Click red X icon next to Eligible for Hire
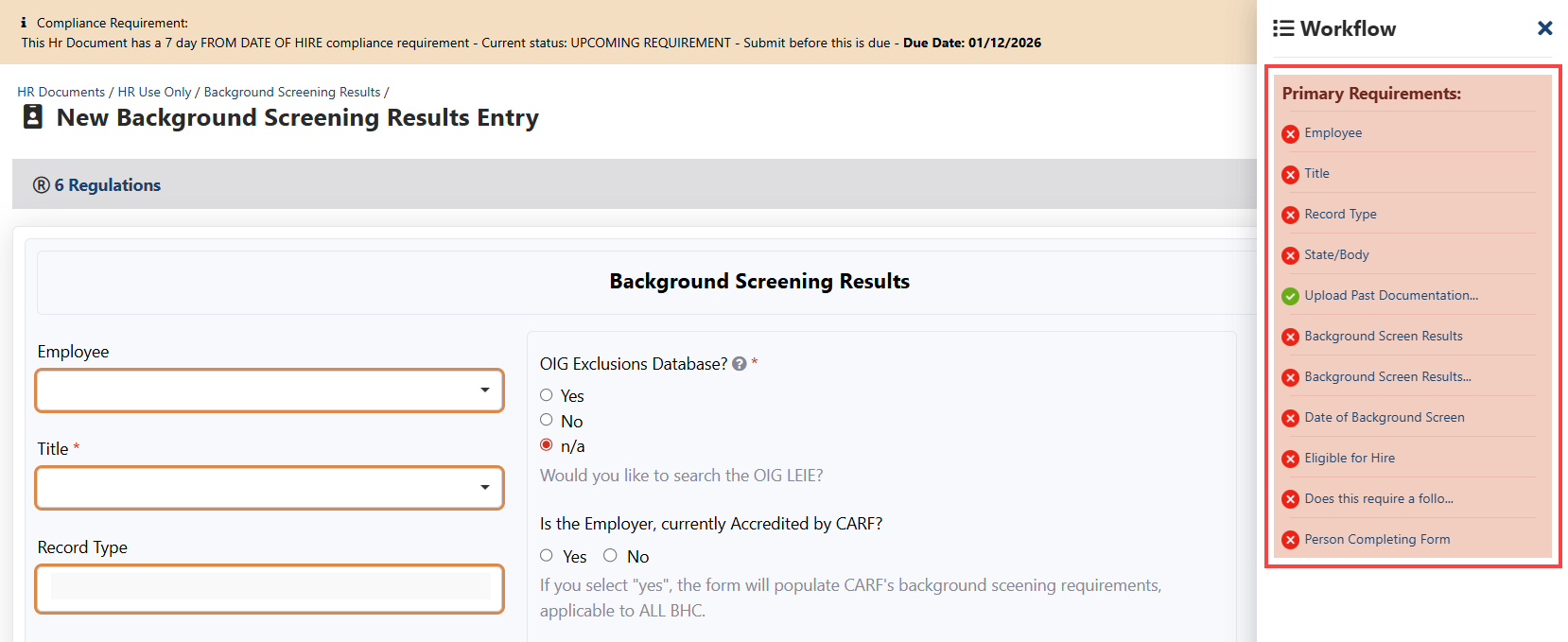Image resolution: width=1568 pixels, height=642 pixels. tap(1290, 460)
